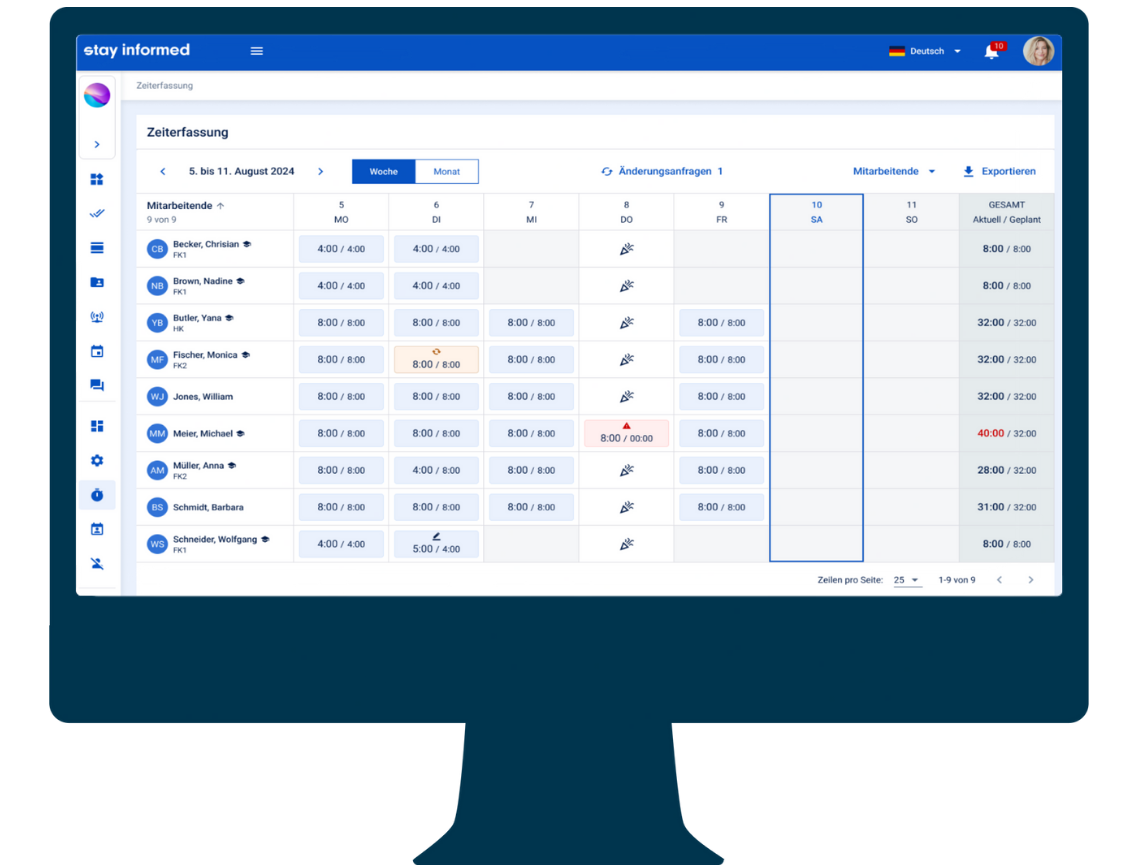Expand the Mitarbeitende filter dropdown

coord(894,172)
